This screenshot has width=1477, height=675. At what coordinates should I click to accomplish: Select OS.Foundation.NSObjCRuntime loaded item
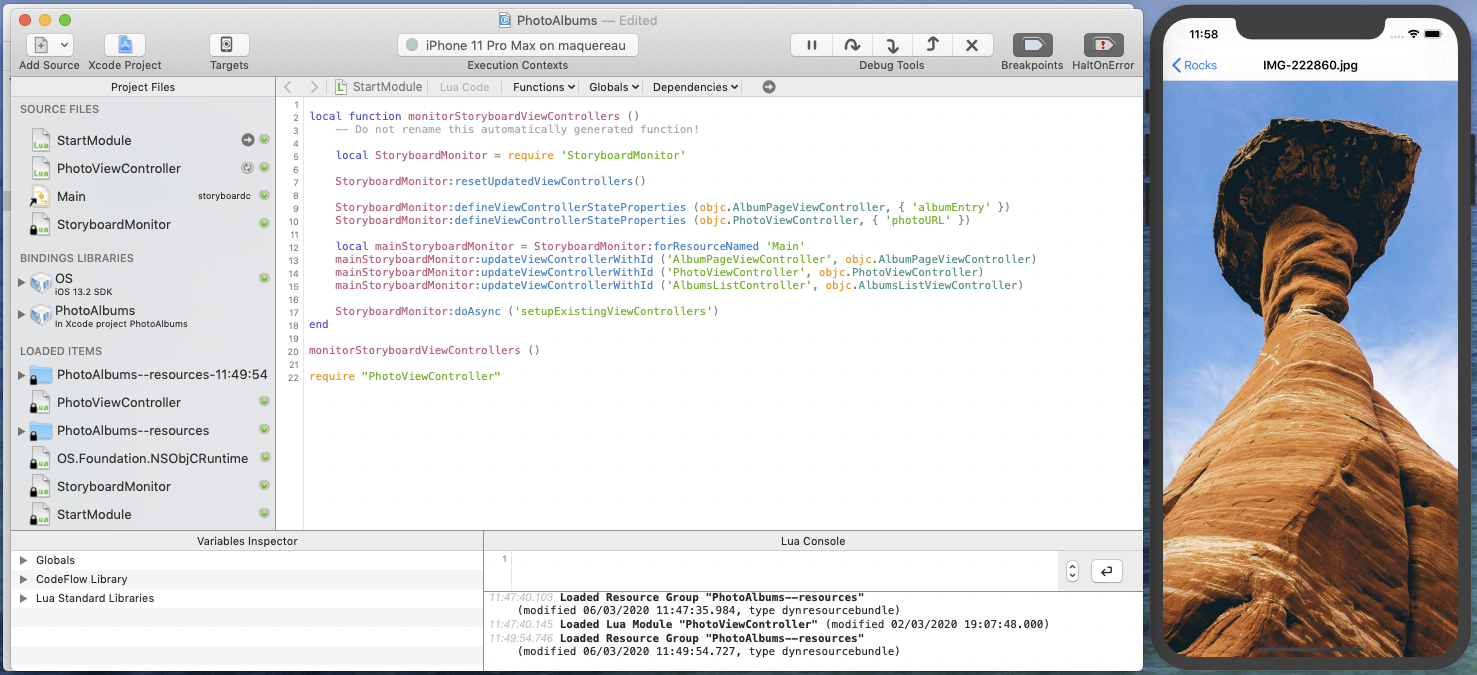(x=152, y=458)
